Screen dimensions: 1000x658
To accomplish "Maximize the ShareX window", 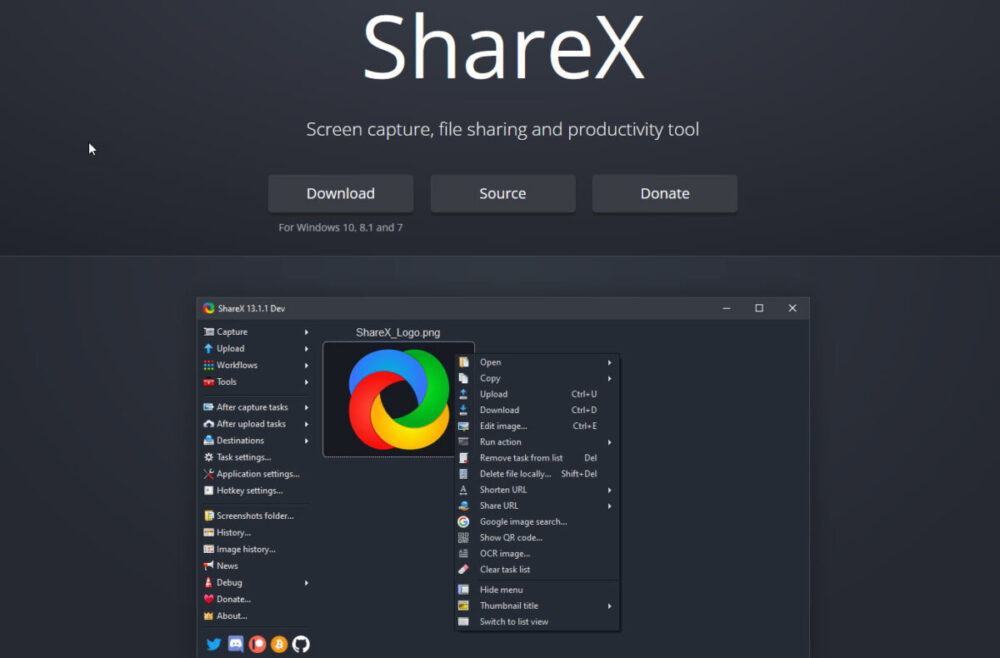I will click(x=759, y=308).
